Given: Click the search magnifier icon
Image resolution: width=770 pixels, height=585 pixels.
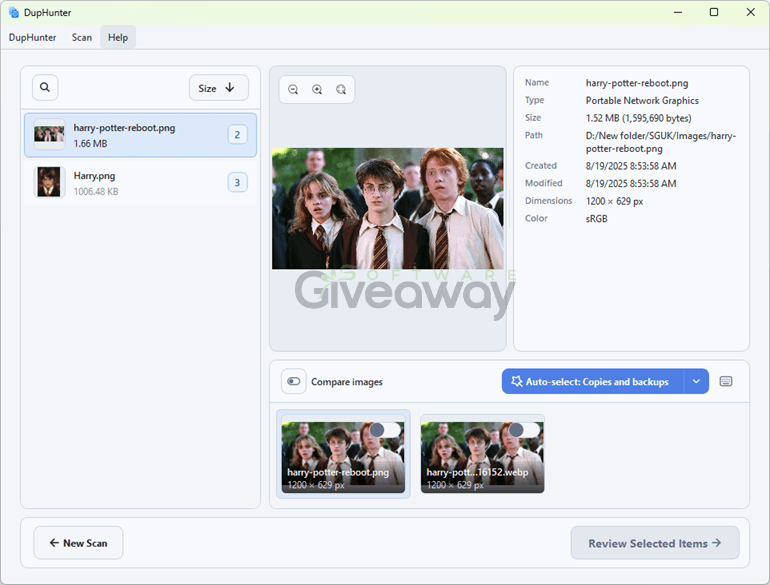Looking at the screenshot, I should pyautogui.click(x=45, y=87).
